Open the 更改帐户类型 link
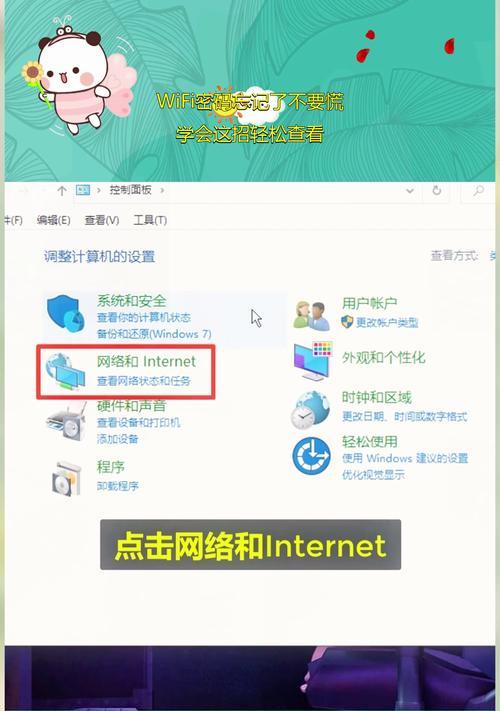The height and width of the screenshot is (711, 500). [387, 322]
